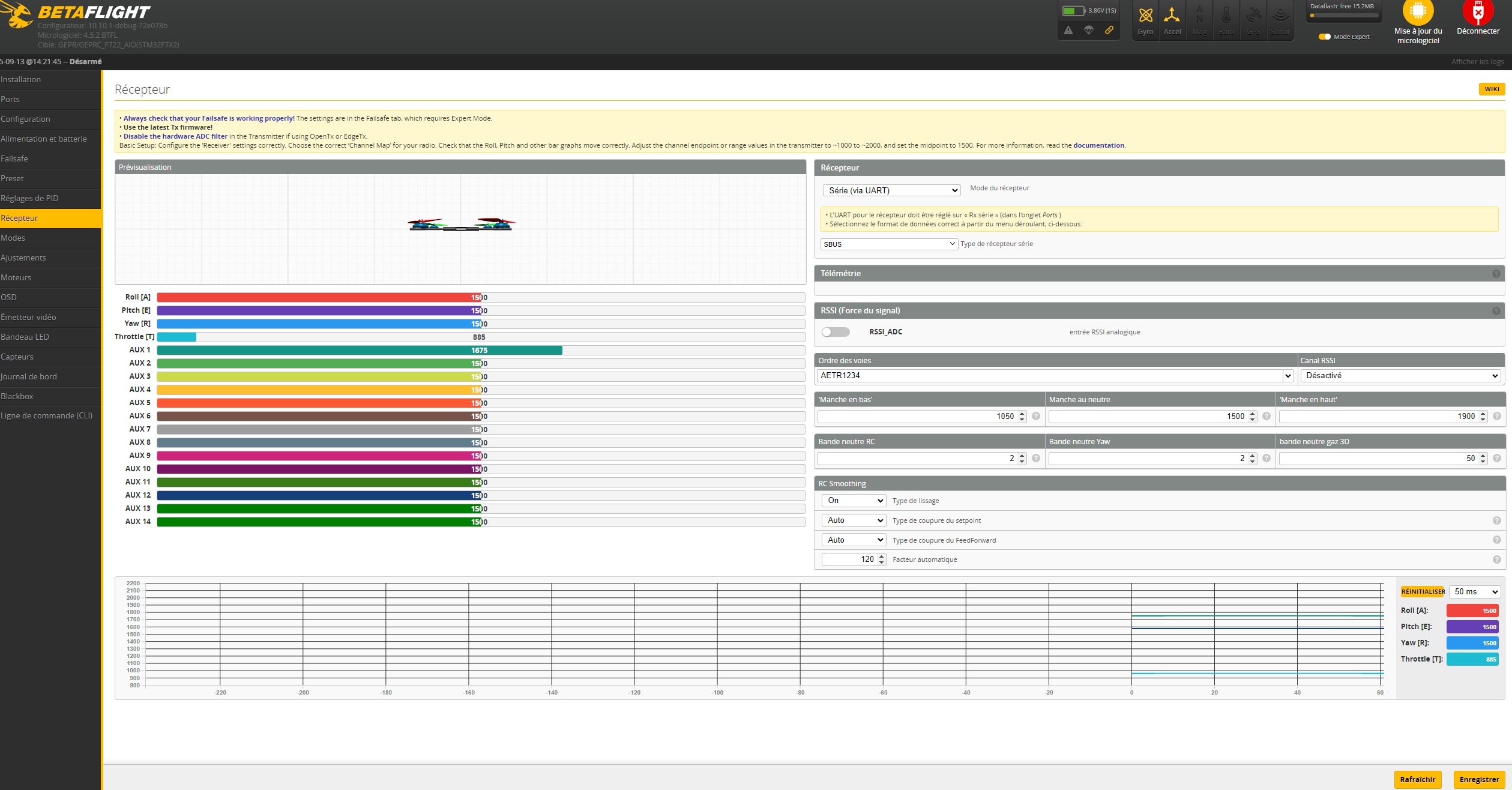Toggle the Mode Expert switch
Image resolution: width=1512 pixels, height=790 pixels.
point(1324,37)
